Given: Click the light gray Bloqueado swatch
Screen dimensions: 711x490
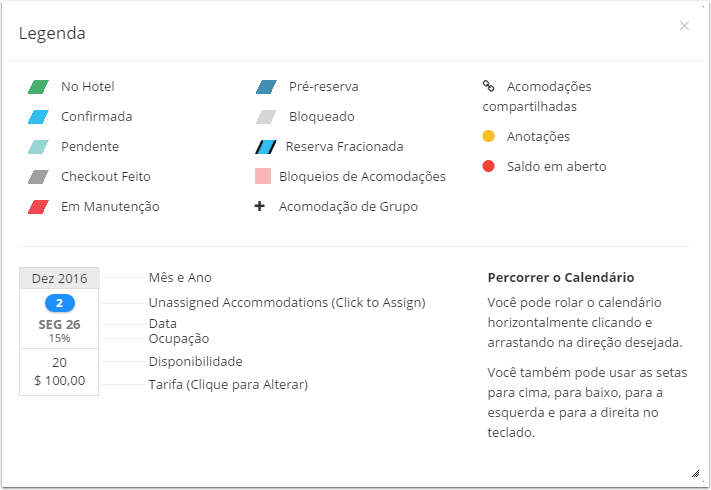Looking at the screenshot, I should tap(267, 116).
